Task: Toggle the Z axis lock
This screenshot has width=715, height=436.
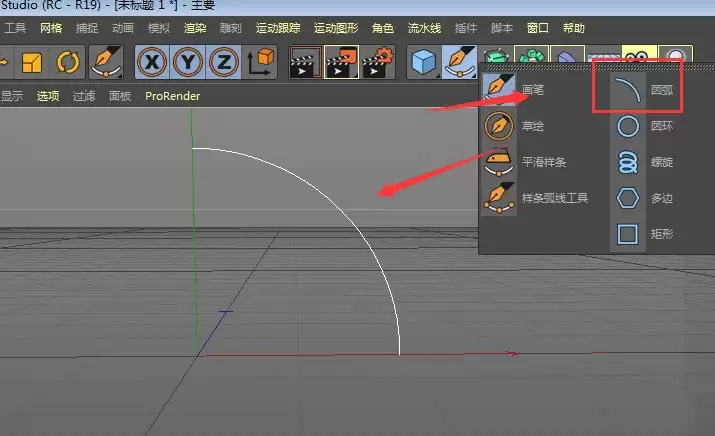Action: [x=223, y=62]
